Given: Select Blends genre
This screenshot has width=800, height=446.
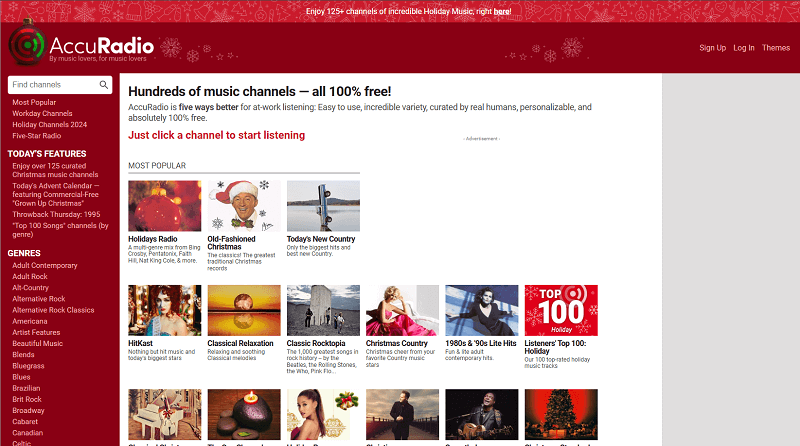Looking at the screenshot, I should point(23,355).
